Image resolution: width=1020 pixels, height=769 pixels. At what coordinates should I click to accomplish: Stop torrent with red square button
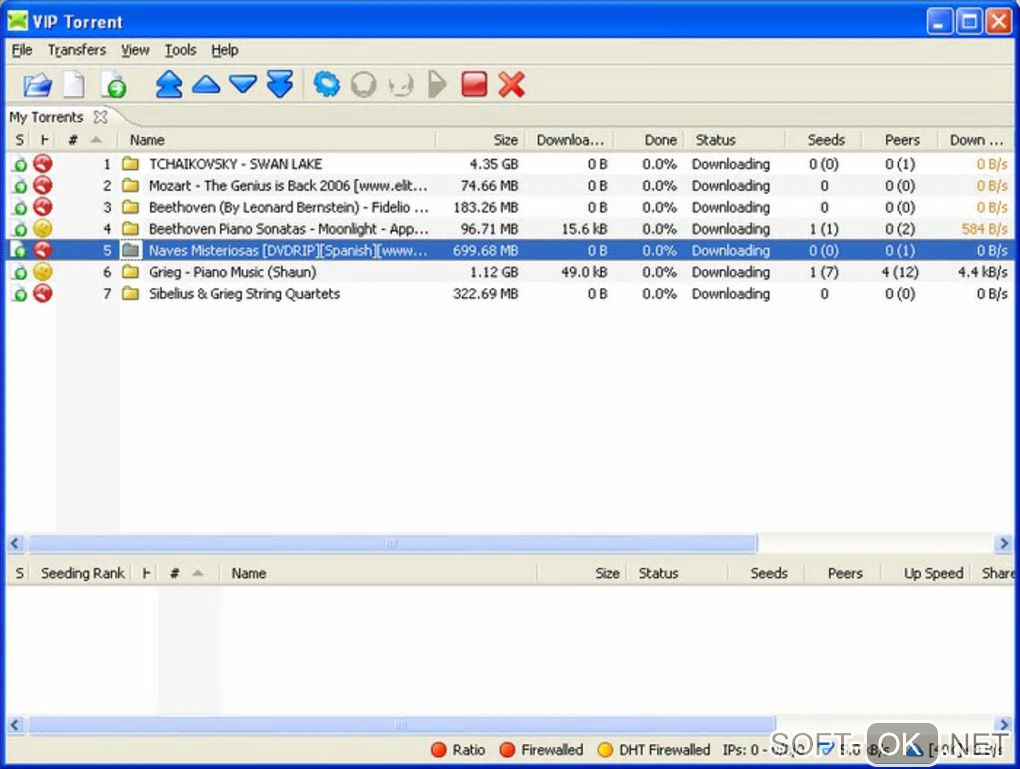click(x=474, y=85)
